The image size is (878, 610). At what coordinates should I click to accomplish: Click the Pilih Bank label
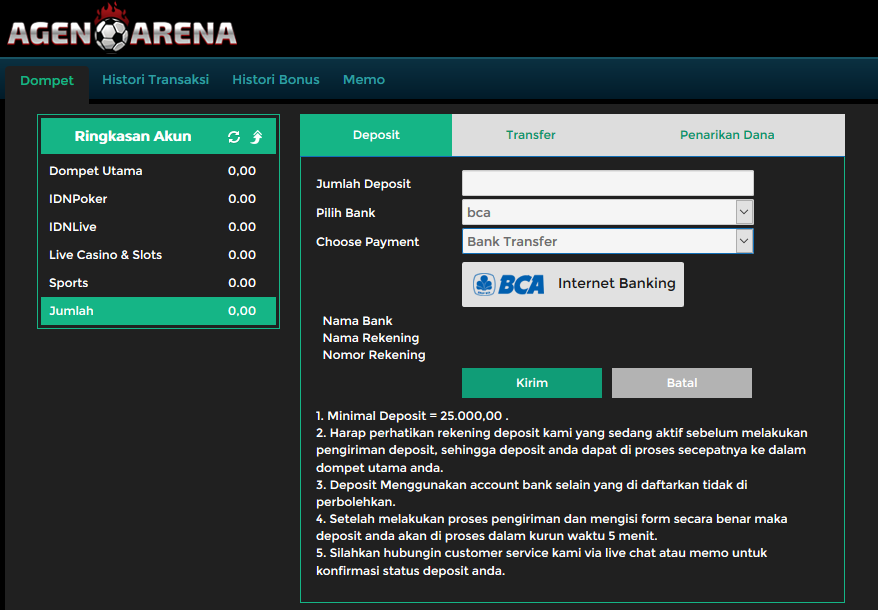[x=345, y=213]
